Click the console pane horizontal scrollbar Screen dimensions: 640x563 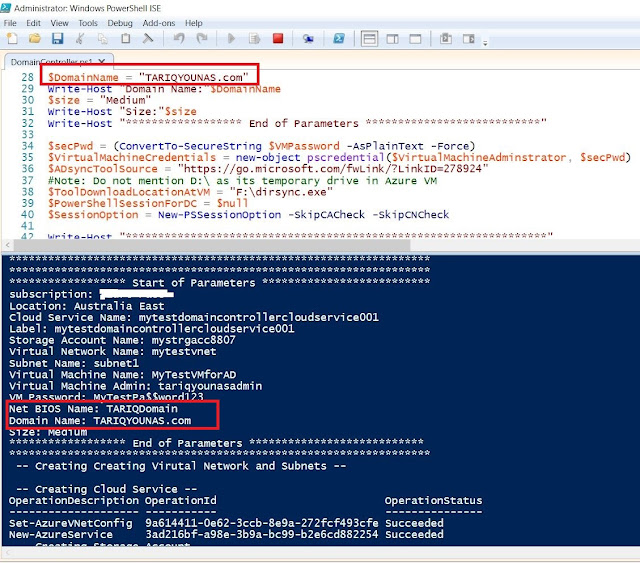tap(320, 552)
